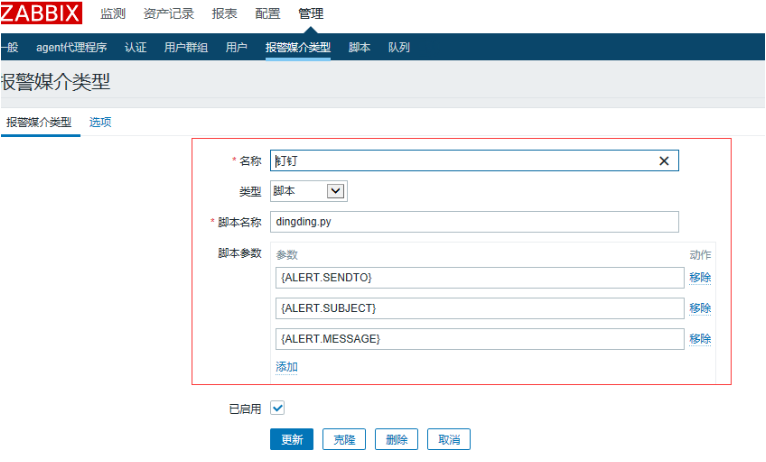Switch to the 选项 tab

[100, 122]
